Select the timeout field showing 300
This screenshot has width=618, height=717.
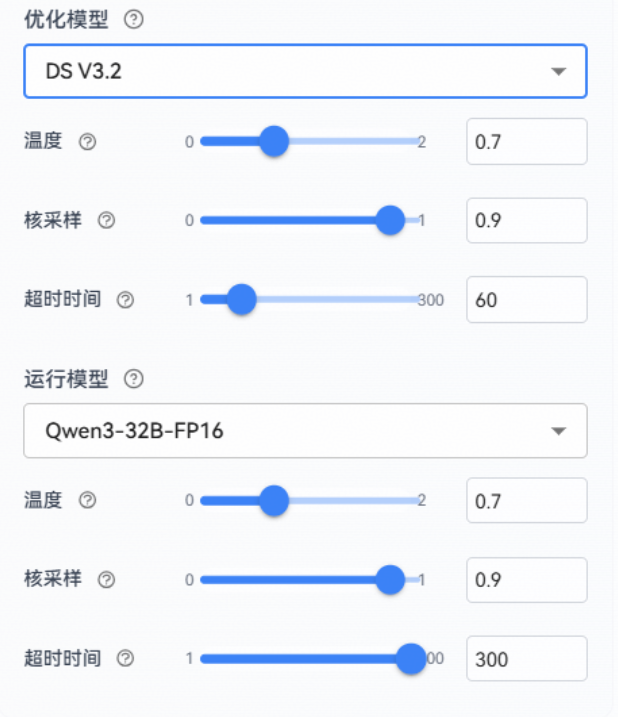pyautogui.click(x=526, y=658)
